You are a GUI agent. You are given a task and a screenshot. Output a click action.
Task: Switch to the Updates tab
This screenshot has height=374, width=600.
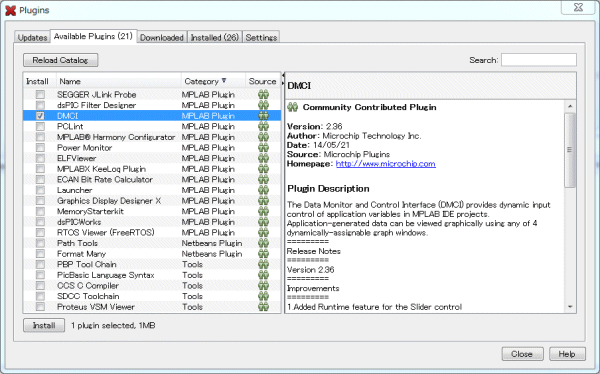click(32, 38)
